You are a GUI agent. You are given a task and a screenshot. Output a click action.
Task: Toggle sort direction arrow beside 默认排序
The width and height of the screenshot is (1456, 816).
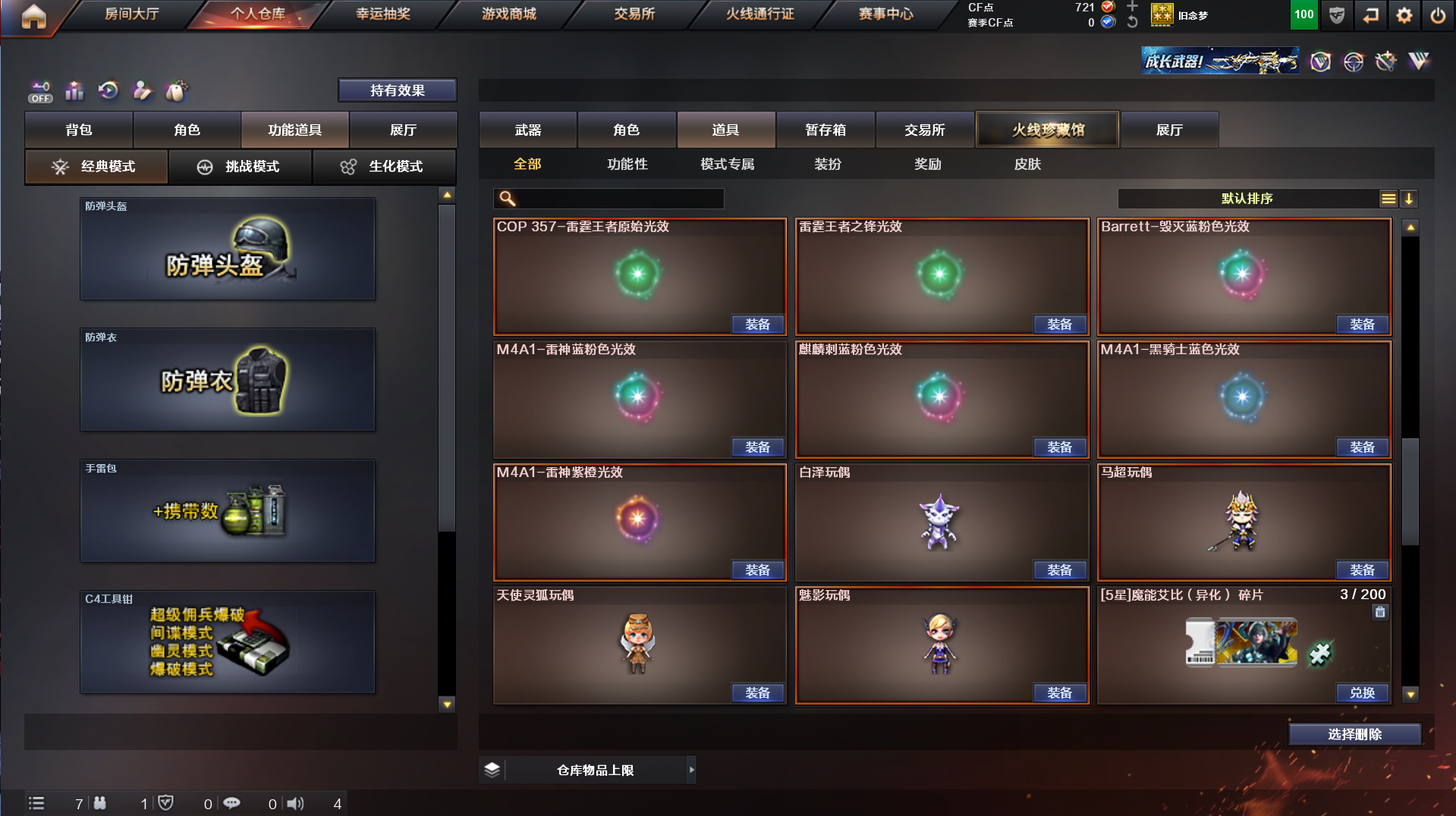1409,199
